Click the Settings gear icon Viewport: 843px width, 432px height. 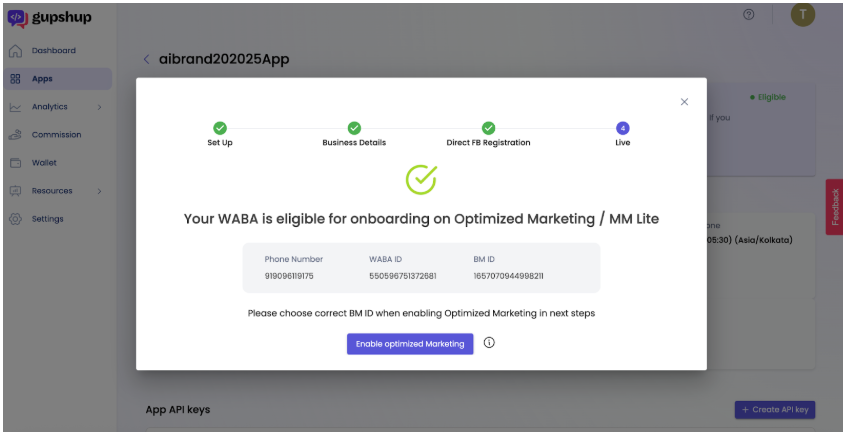16,219
